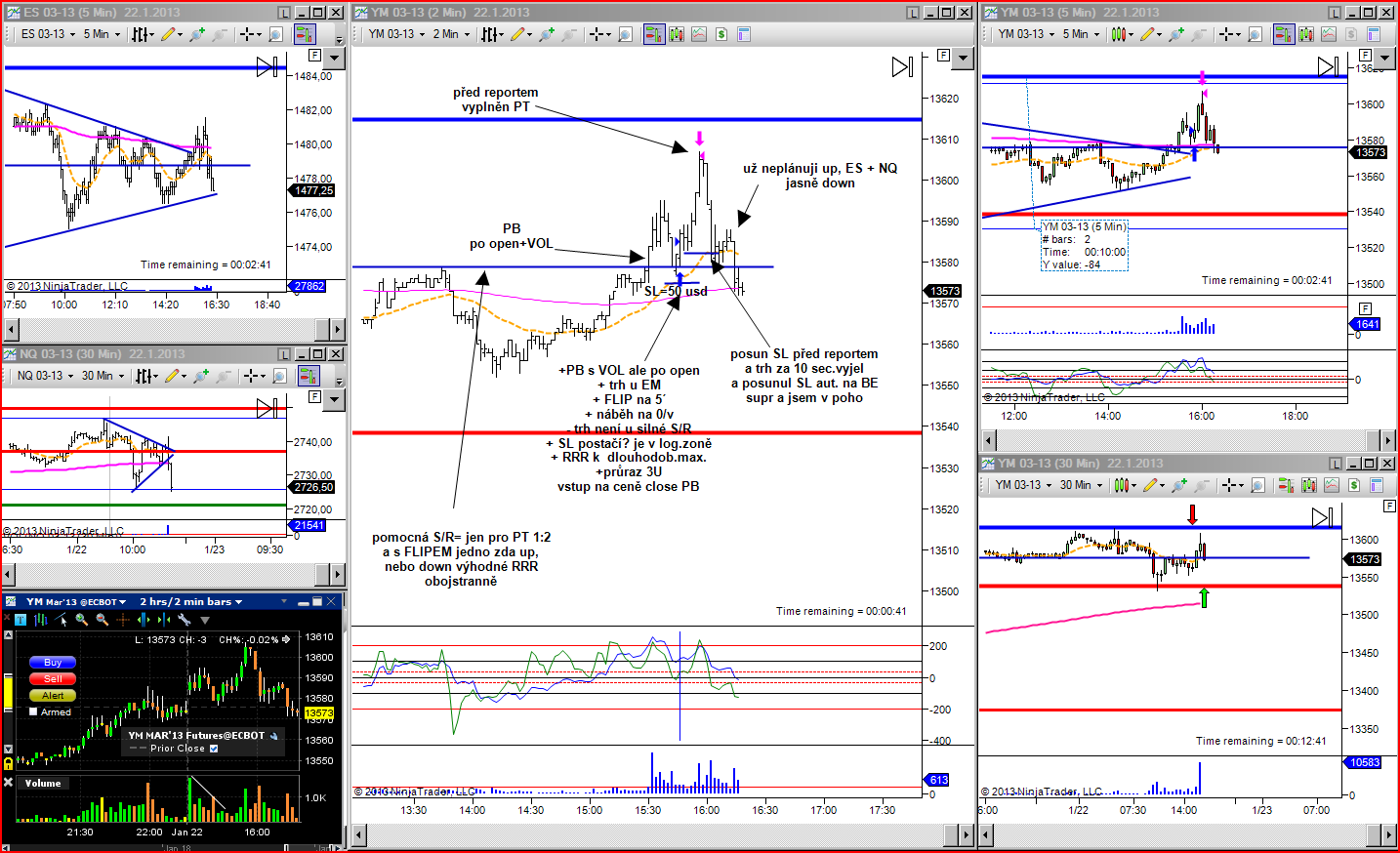Open Strategies dollar icon in YM 2 Min chart

[721, 34]
